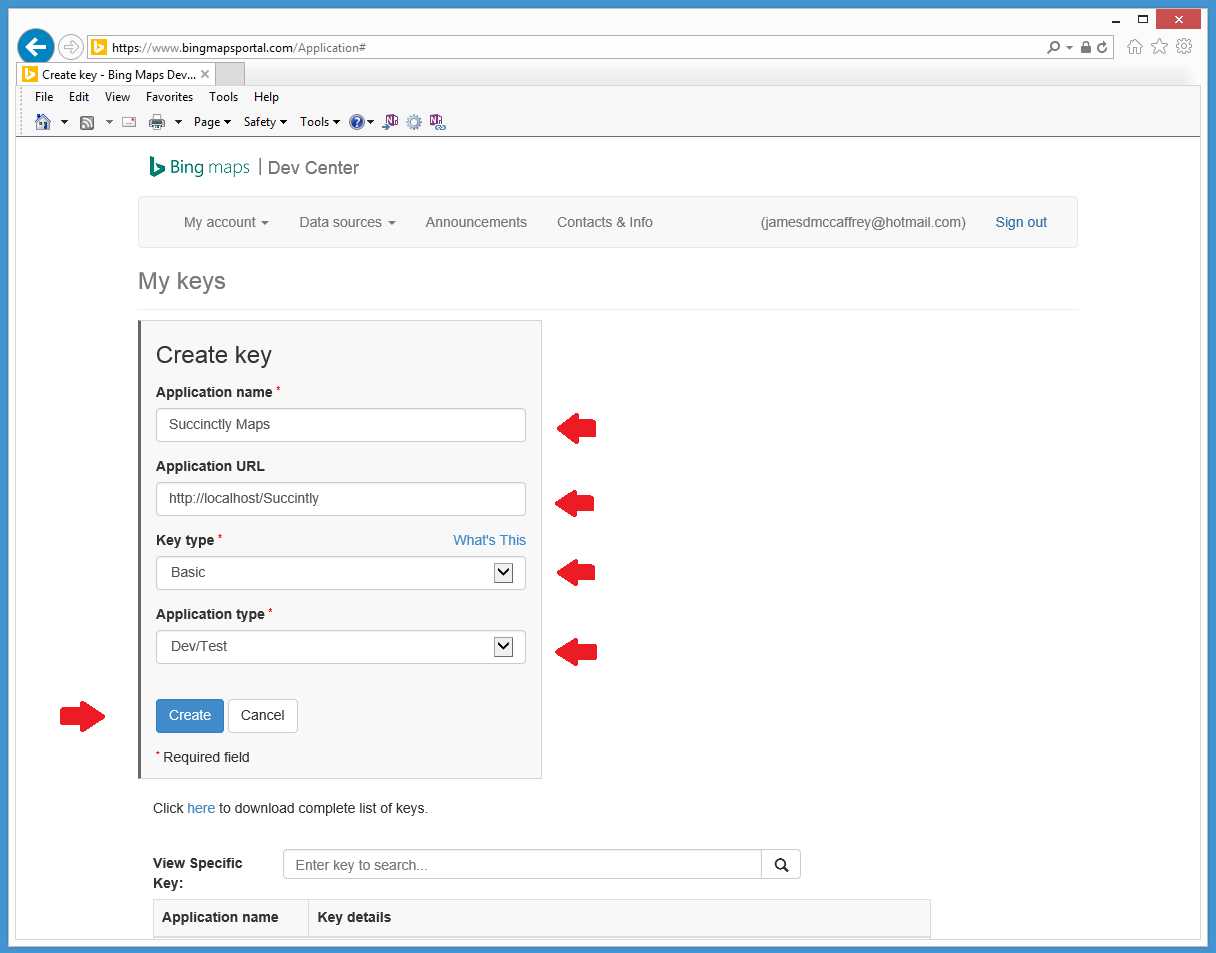Go back using the browser Back arrow
Screen dimensions: 1216x953
coord(35,46)
